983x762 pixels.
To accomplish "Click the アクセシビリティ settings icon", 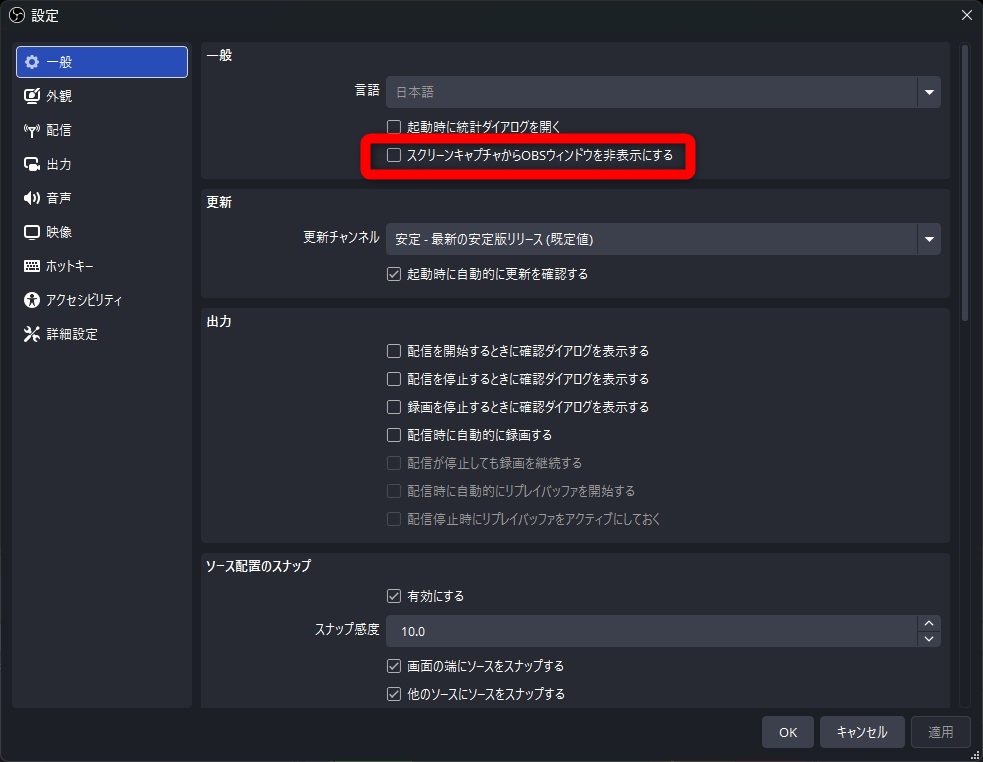I will [x=31, y=299].
